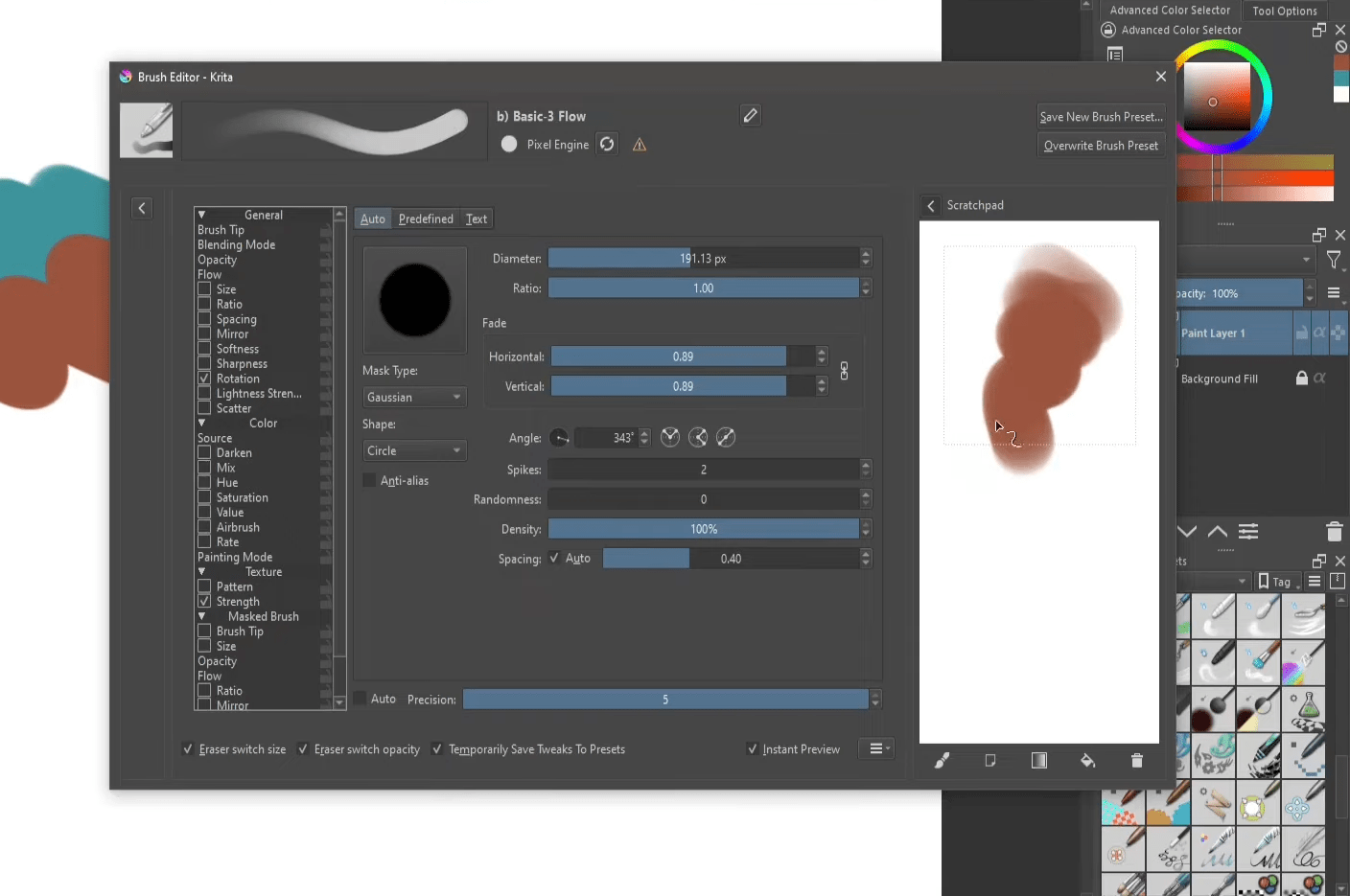Click the gradient fill icon under the Scratchpad
This screenshot has width=1350, height=896.
click(x=1039, y=760)
